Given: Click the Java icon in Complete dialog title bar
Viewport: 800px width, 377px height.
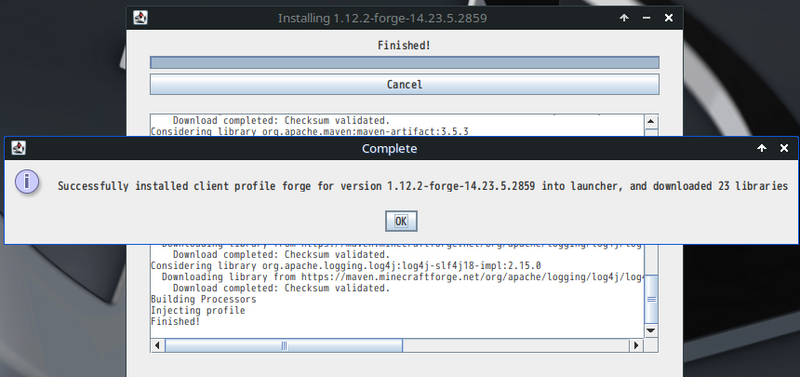Looking at the screenshot, I should (x=18, y=148).
